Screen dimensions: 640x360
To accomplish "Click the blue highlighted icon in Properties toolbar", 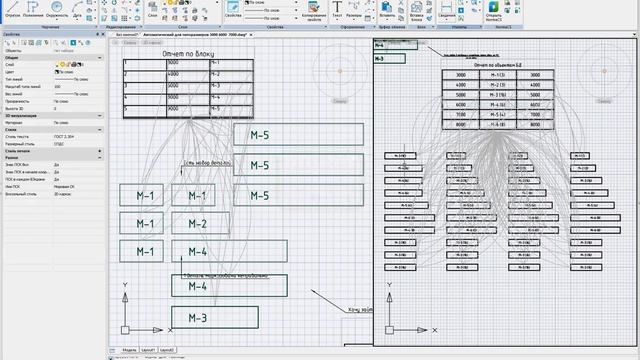I will [x=73, y=42].
